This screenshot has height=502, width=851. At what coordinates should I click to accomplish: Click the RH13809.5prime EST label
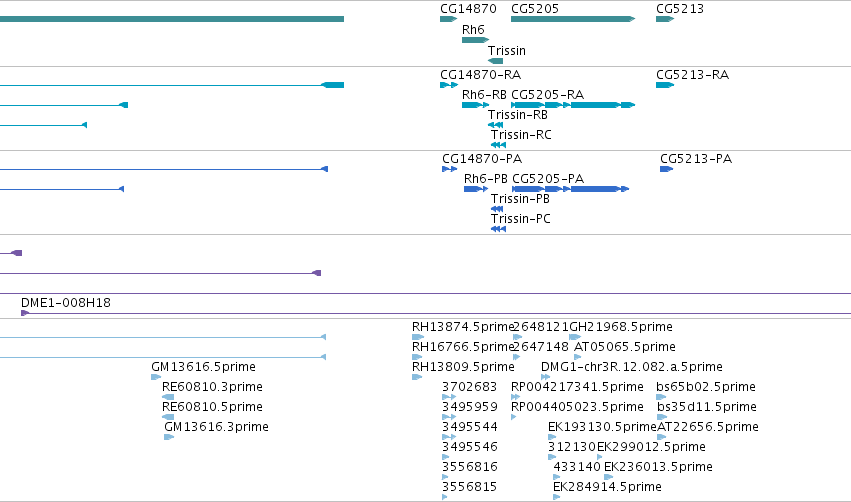463,367
